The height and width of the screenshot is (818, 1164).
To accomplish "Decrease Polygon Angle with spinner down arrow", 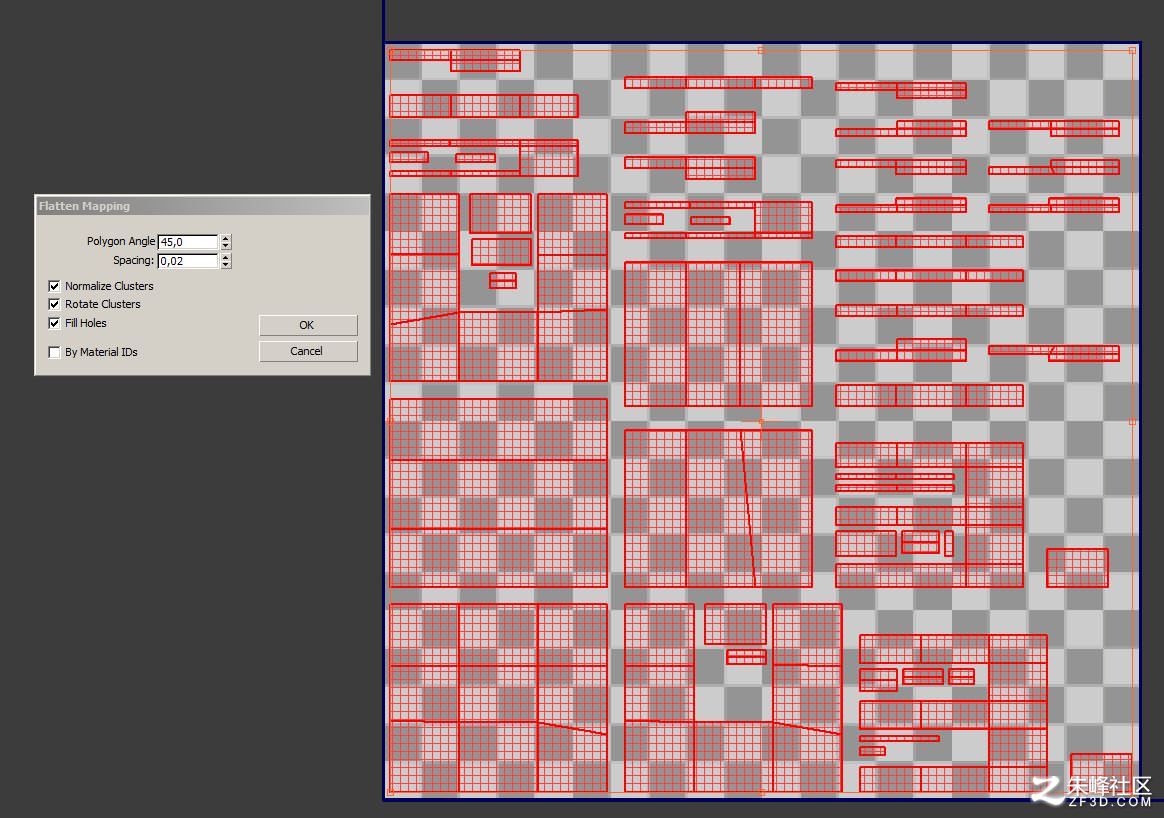I will [x=226, y=246].
